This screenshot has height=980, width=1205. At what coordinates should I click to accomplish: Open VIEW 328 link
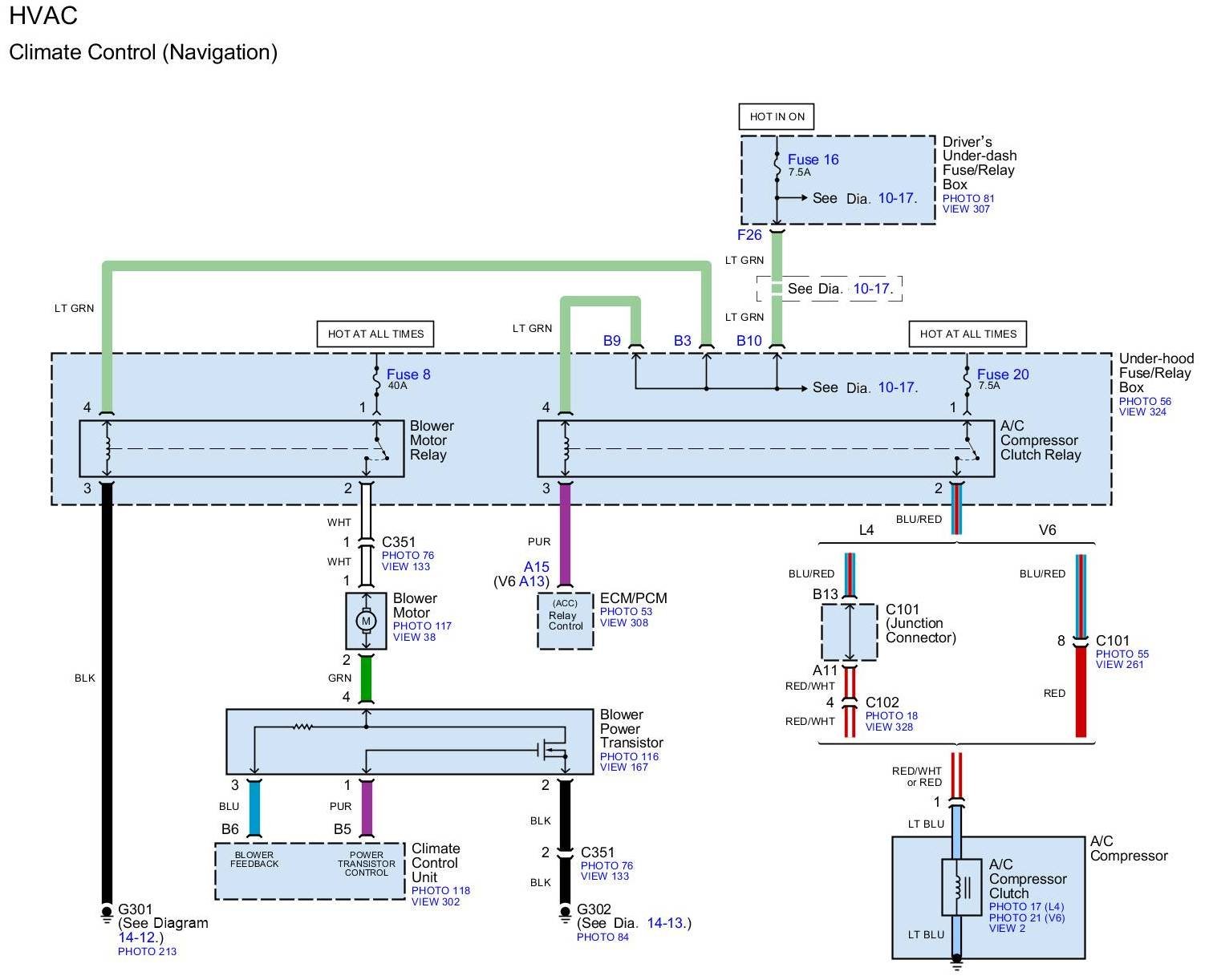click(x=889, y=727)
